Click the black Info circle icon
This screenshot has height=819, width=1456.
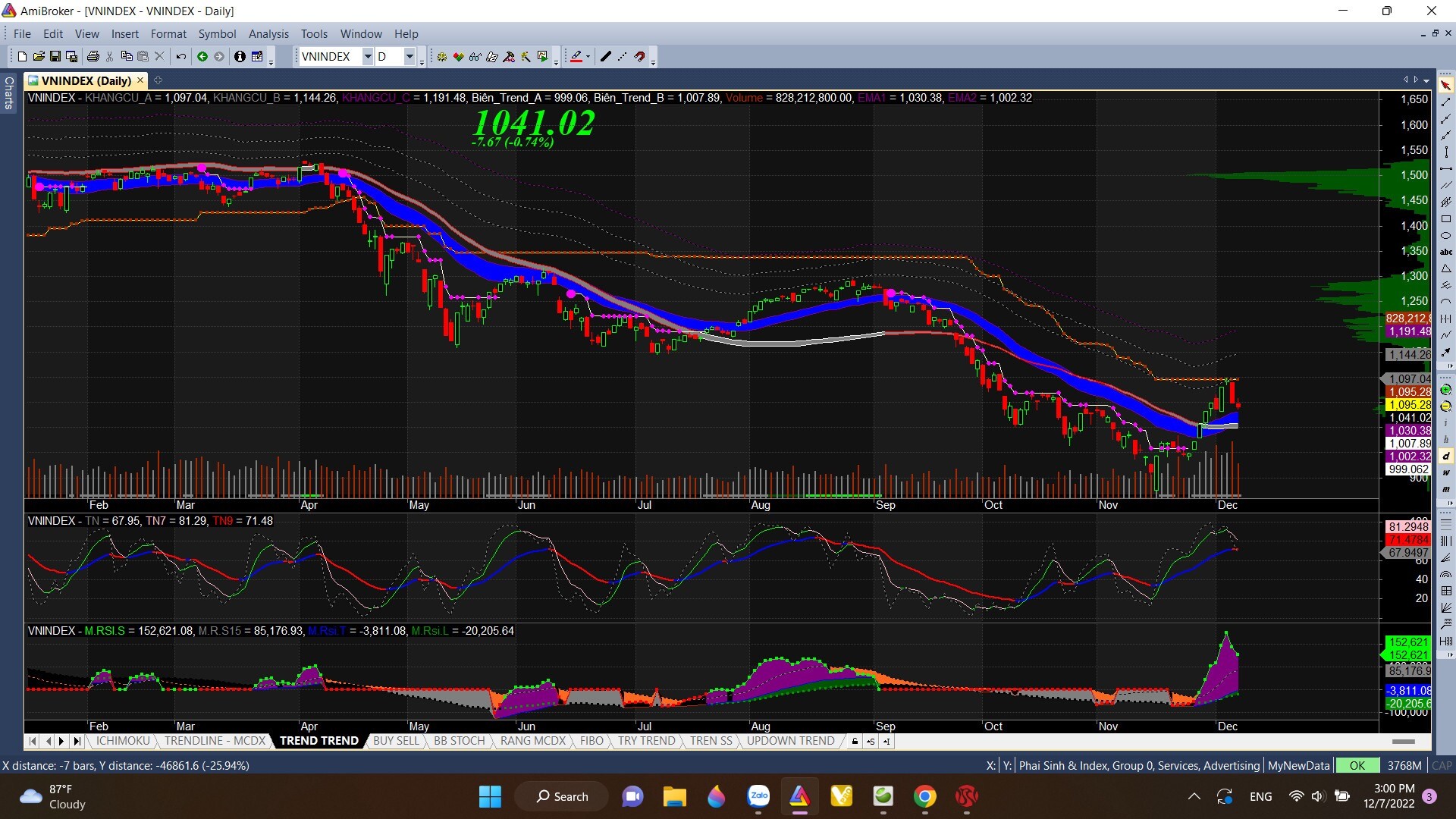(240, 57)
